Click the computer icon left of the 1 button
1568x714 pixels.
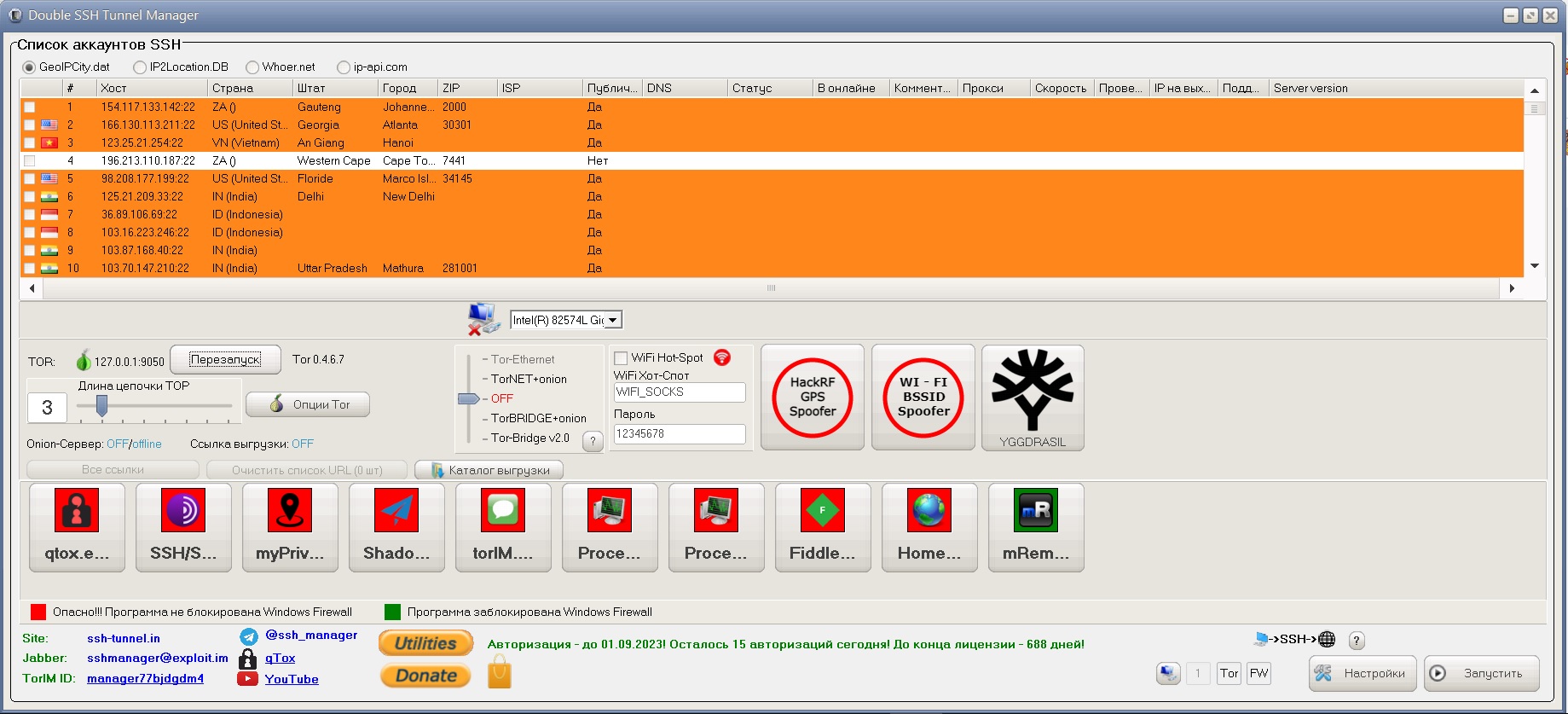[1168, 673]
